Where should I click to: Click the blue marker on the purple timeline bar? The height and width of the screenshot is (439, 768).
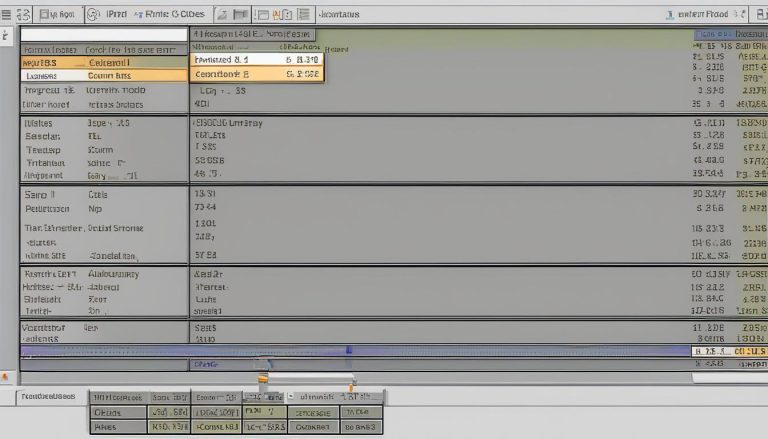(349, 350)
